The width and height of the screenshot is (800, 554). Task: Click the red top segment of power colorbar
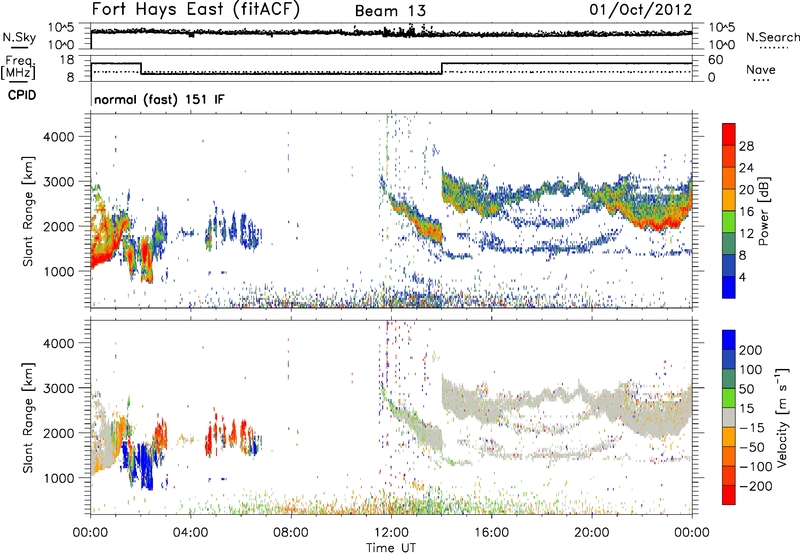(729, 134)
